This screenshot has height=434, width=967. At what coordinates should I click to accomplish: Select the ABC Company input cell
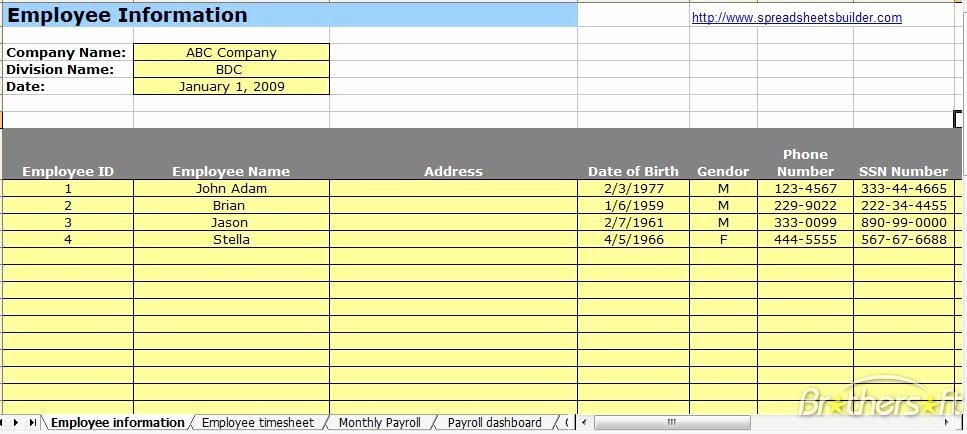click(x=231, y=52)
